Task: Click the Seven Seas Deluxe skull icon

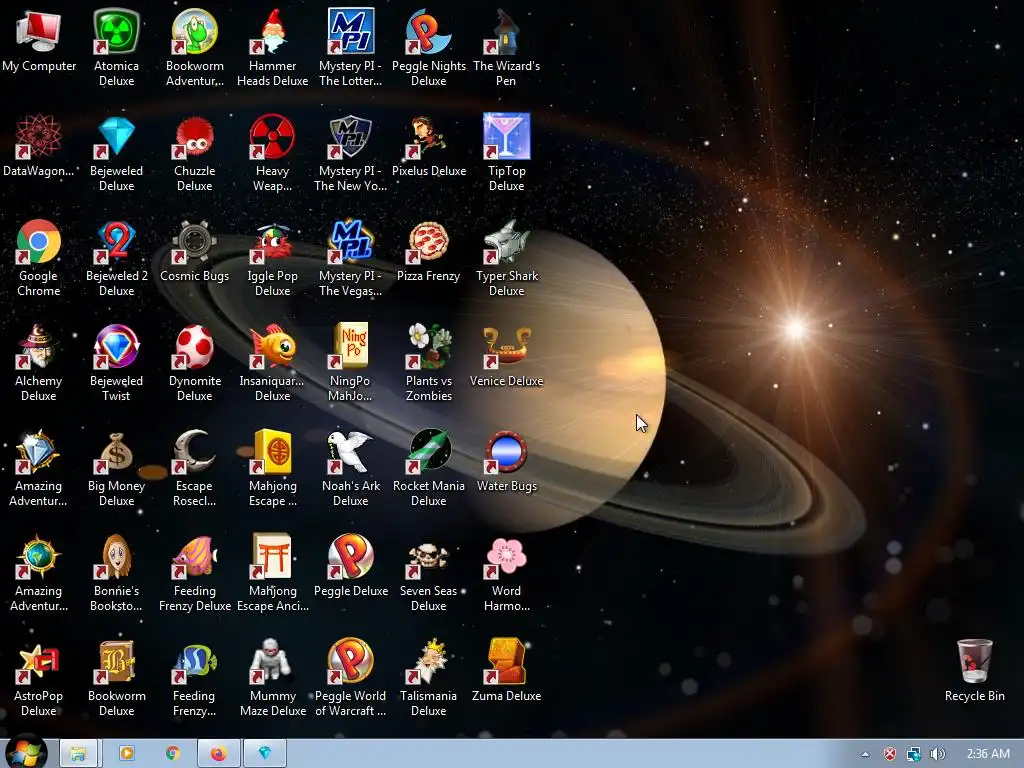Action: coord(428,557)
